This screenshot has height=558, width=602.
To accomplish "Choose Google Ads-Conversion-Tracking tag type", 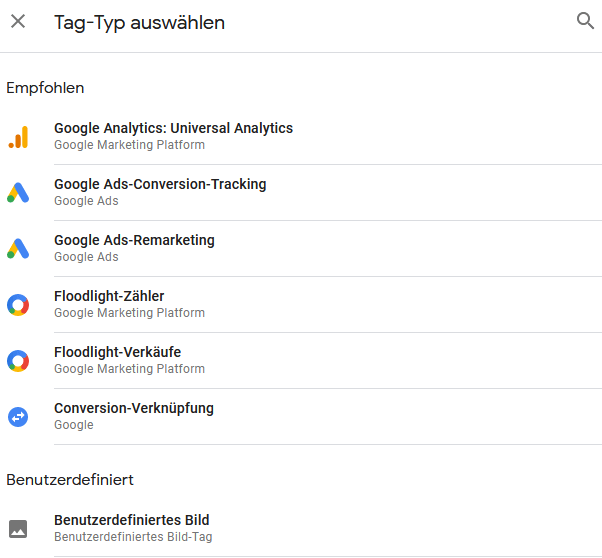I will tap(160, 184).
